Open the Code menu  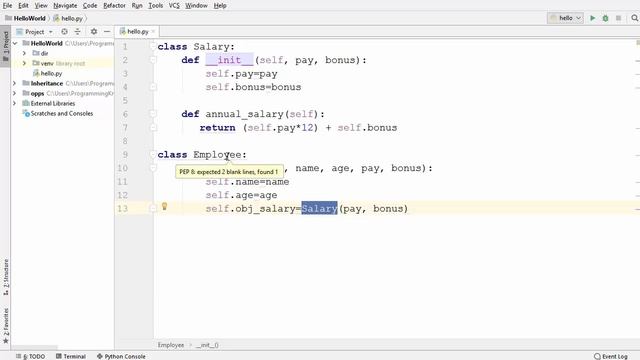[x=90, y=5]
